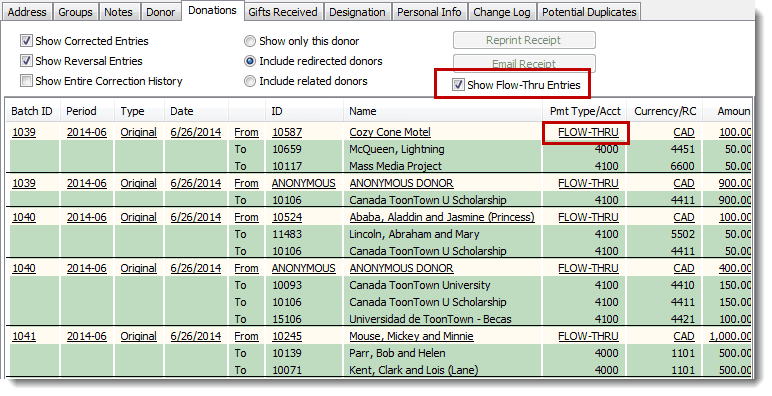Open the Potential Duplicates tab
This screenshot has height=396, width=772.
[589, 12]
